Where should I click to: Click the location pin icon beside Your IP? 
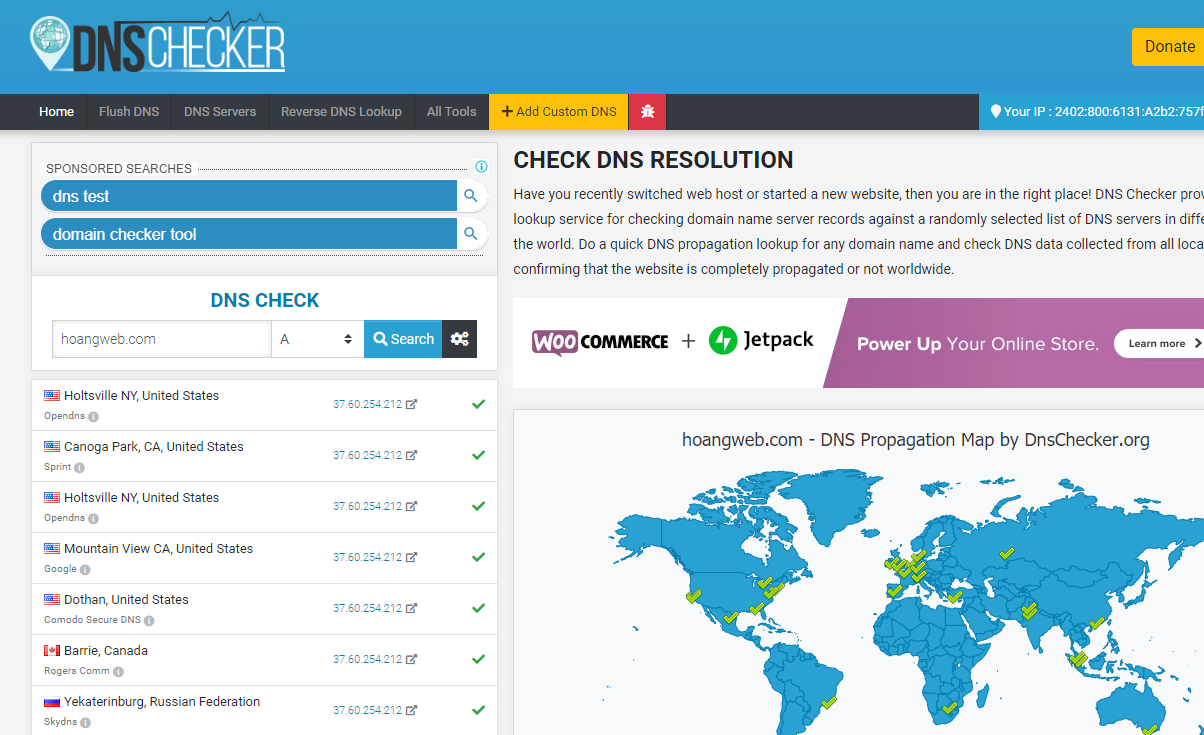995,111
